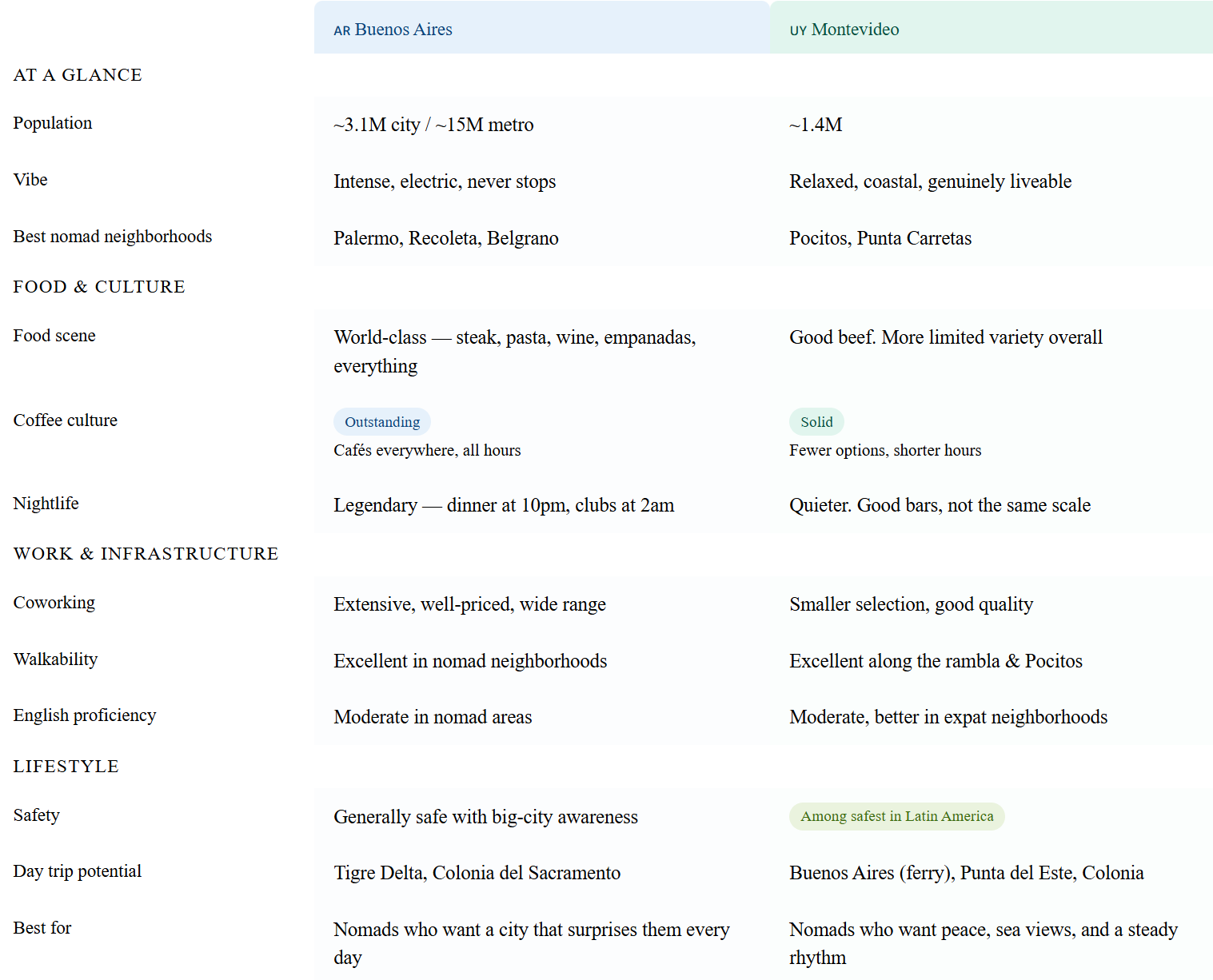The height and width of the screenshot is (980, 1213).
Task: Click the AR country code badge
Action: pyautogui.click(x=341, y=31)
